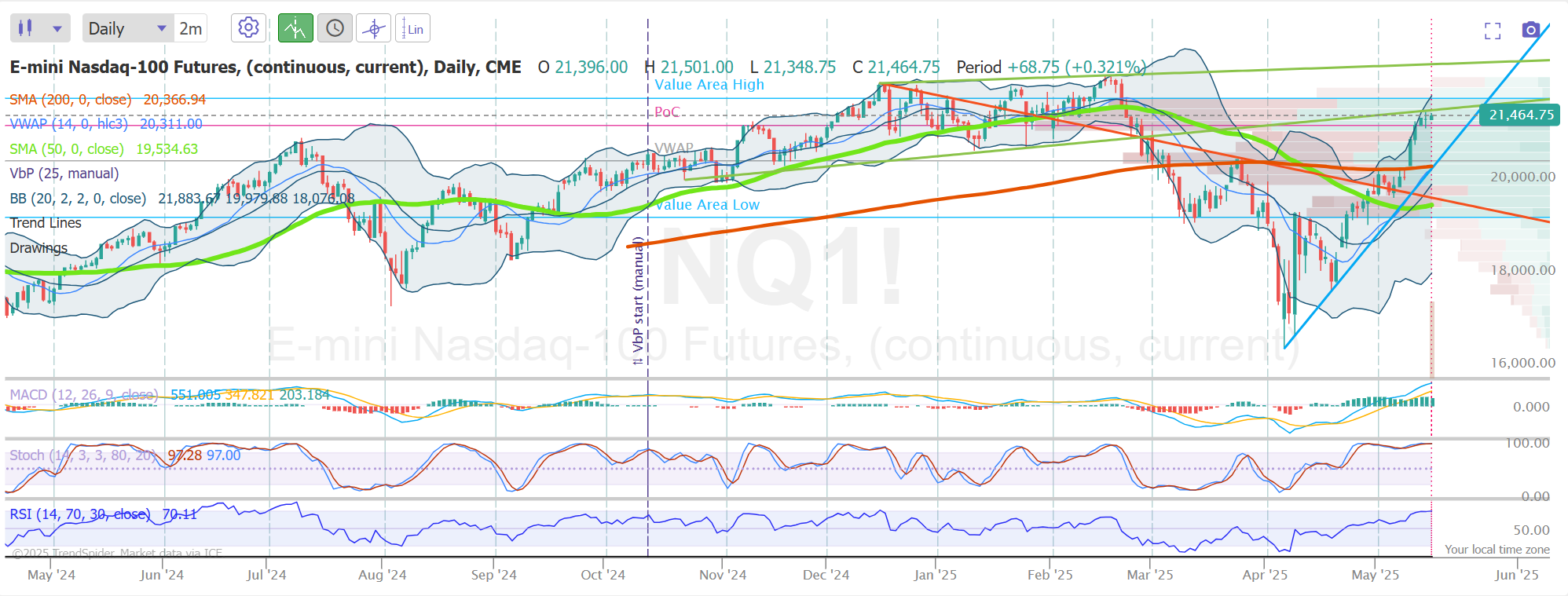Click the 16,000.00 price axis label
1568x596 pixels.
[x=1522, y=363]
